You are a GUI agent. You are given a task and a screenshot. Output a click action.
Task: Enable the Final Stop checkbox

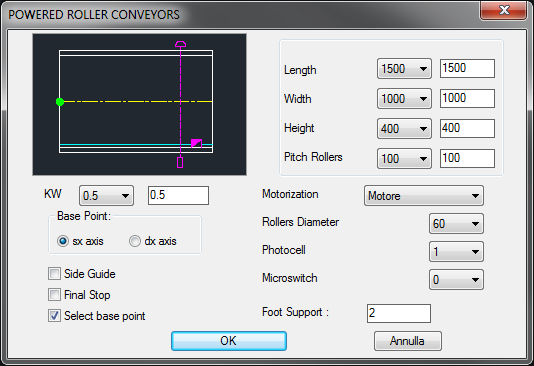coord(54,295)
